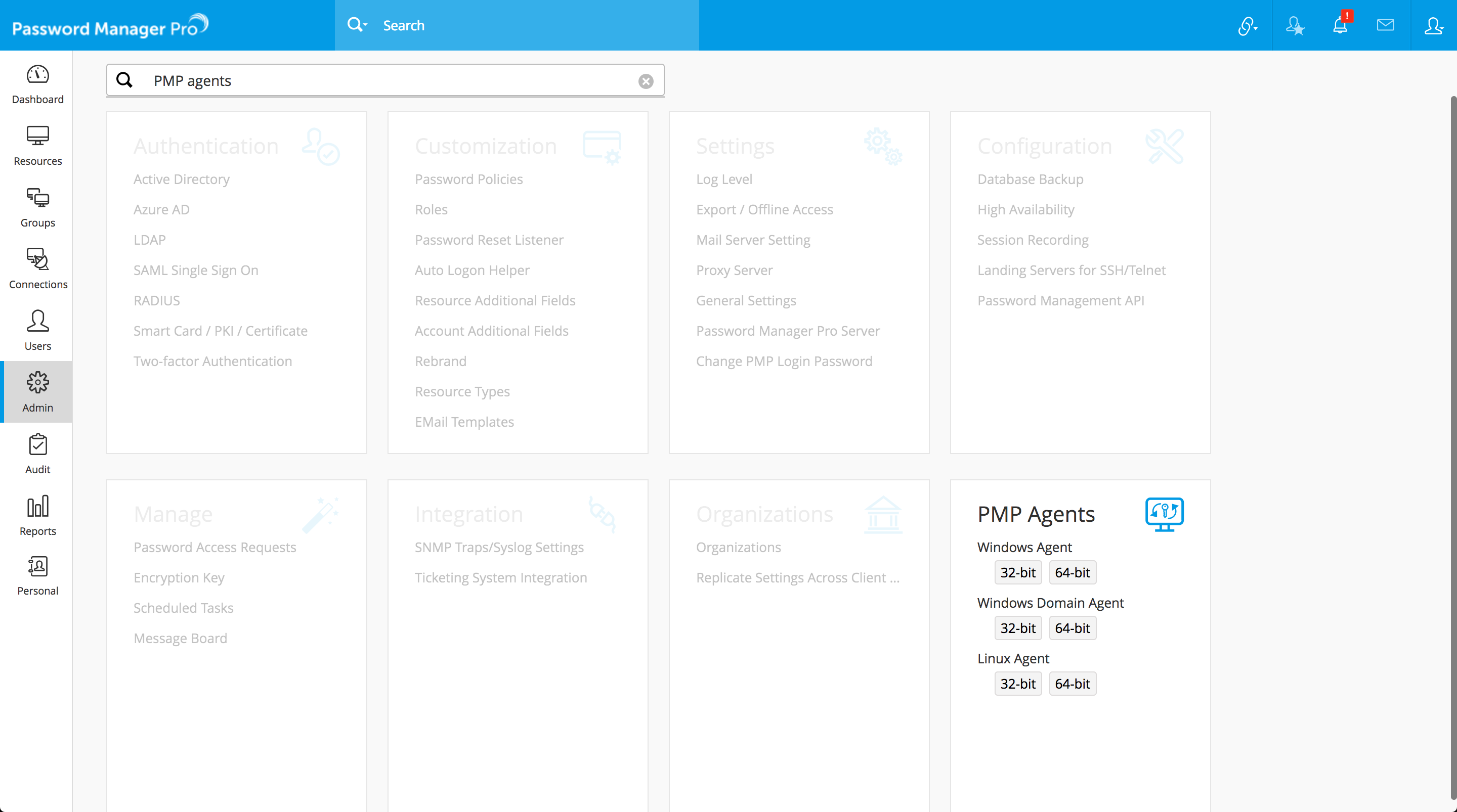The height and width of the screenshot is (812, 1457).
Task: Expand the link icon dropdown in header
Action: pyautogui.click(x=1247, y=26)
